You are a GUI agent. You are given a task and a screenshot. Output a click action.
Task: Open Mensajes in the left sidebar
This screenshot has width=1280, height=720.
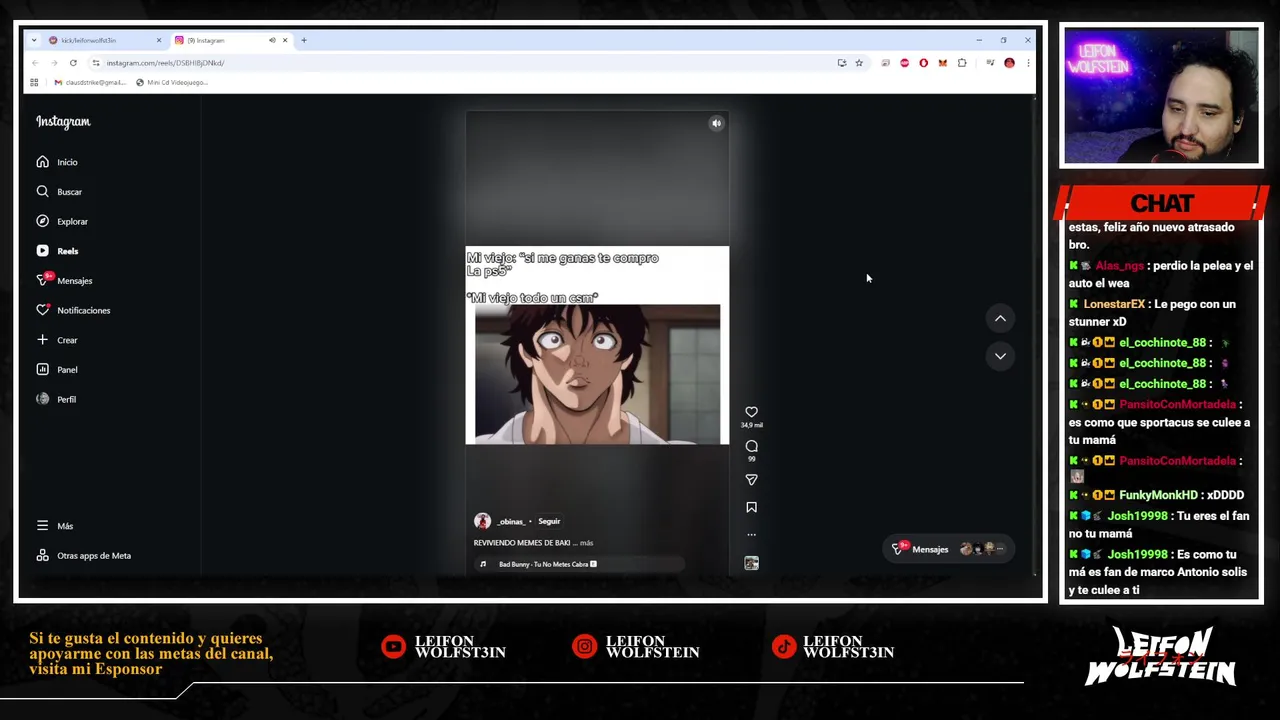(x=64, y=280)
